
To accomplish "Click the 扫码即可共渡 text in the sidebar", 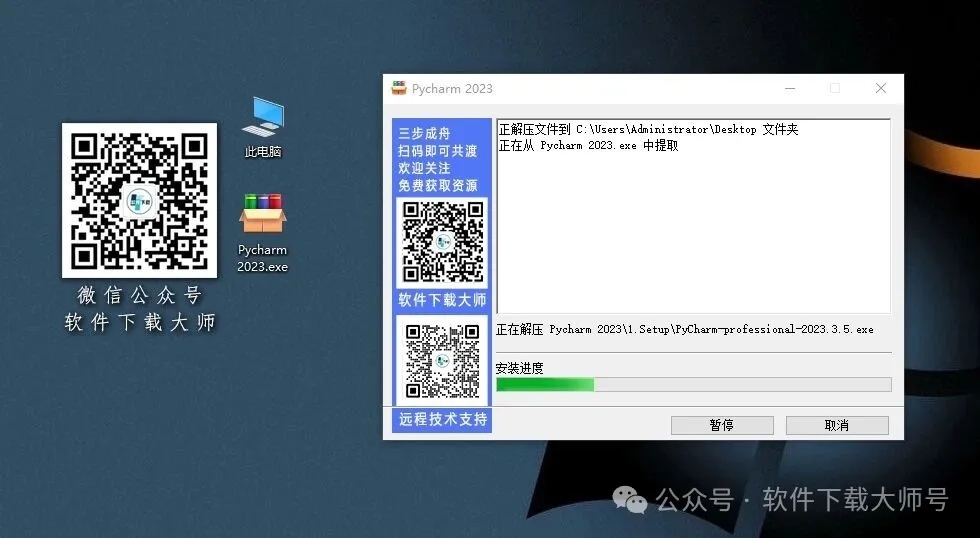I will pyautogui.click(x=438, y=151).
